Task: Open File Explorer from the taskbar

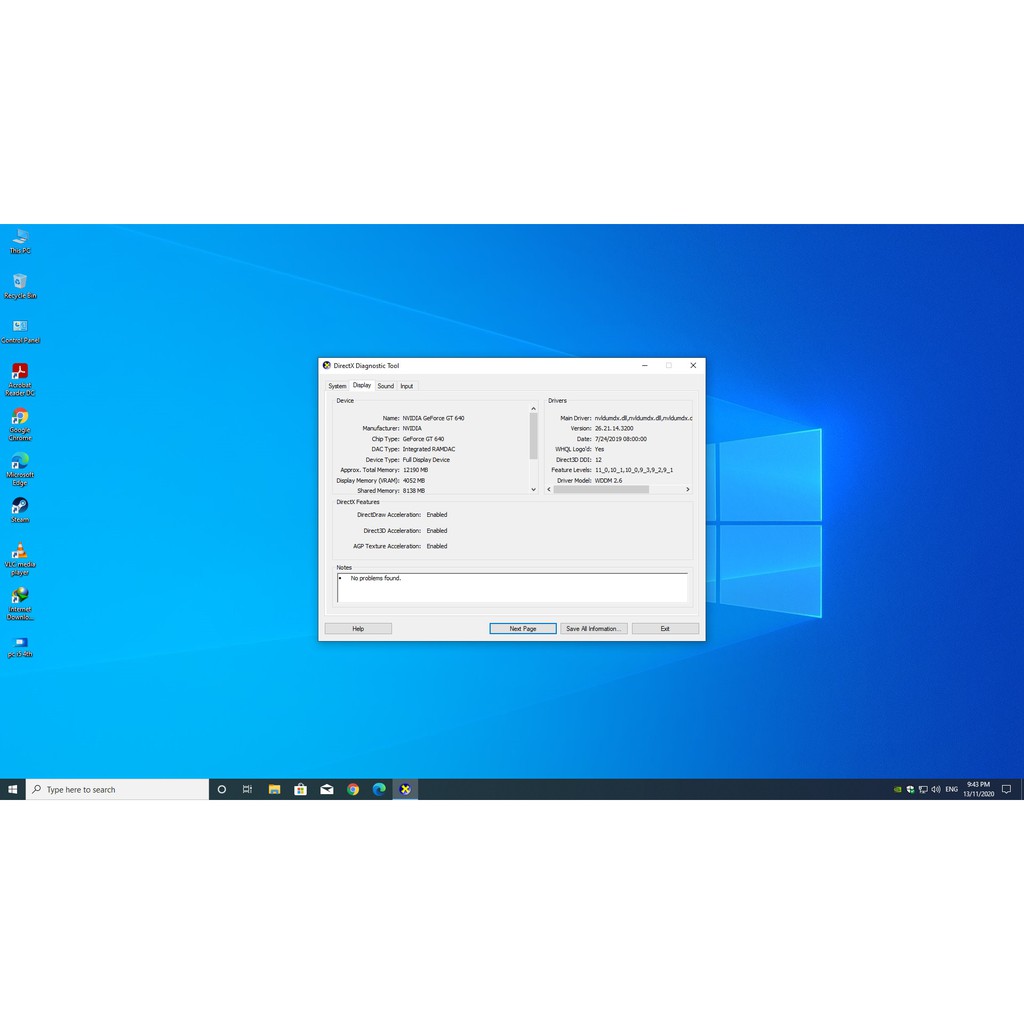Action: click(x=274, y=789)
